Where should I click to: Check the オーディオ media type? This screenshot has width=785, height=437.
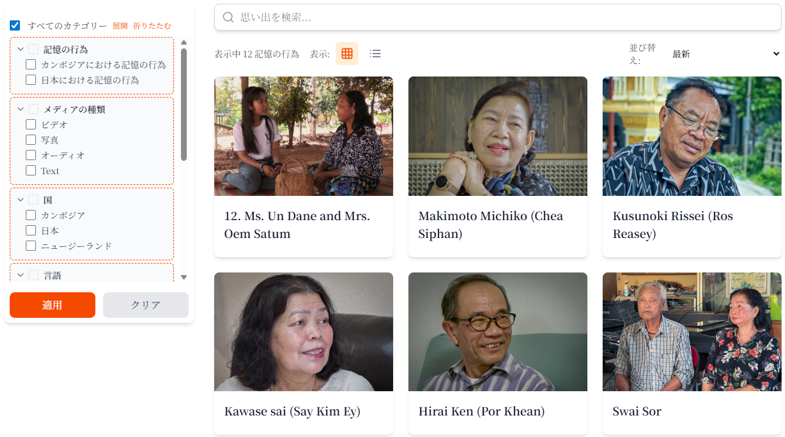click(31, 155)
